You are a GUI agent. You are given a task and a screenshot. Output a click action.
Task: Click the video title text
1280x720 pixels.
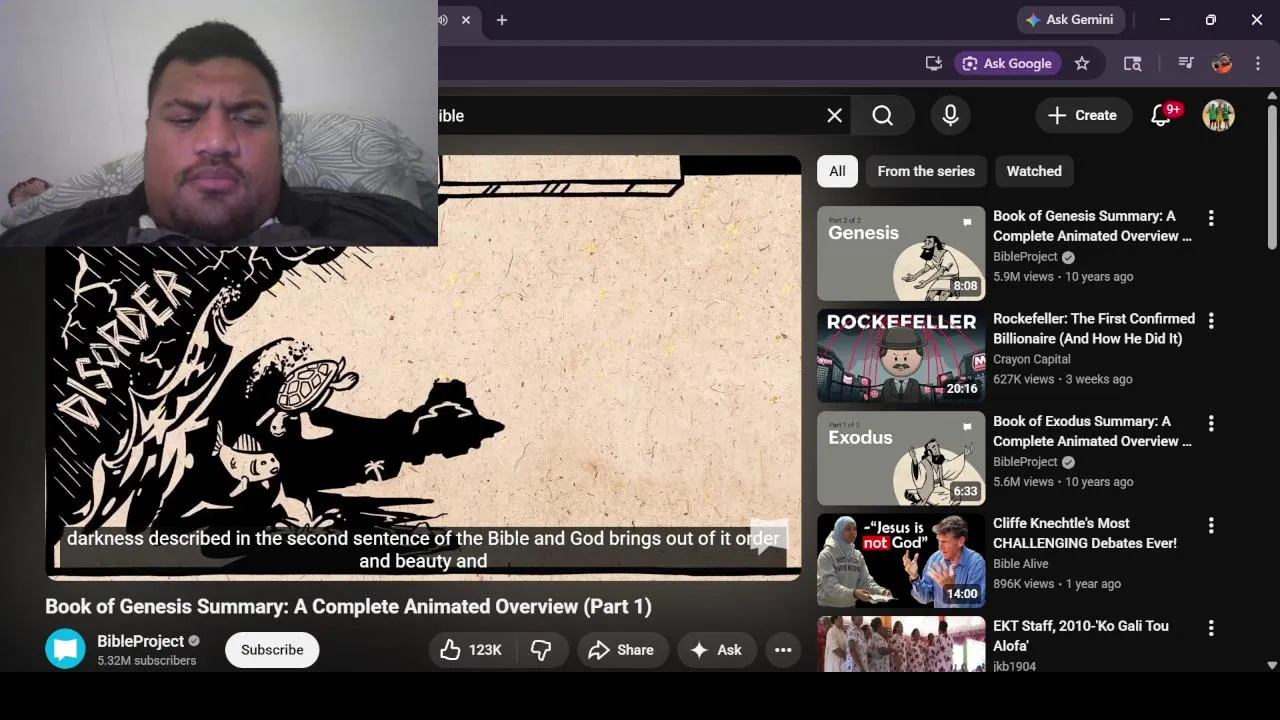coord(348,606)
